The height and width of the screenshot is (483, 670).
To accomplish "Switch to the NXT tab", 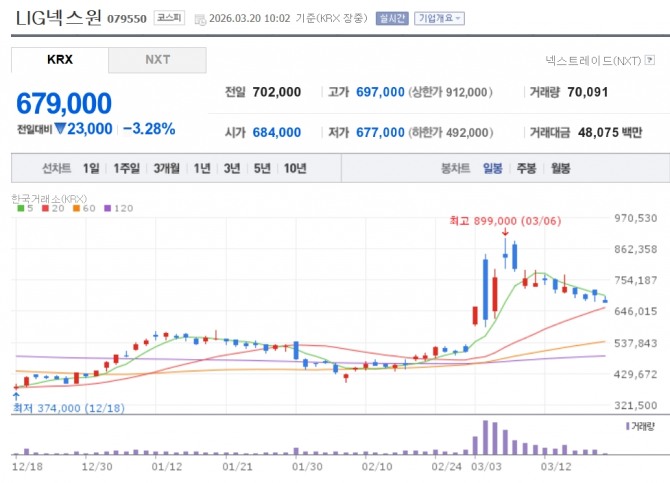I will (x=157, y=60).
